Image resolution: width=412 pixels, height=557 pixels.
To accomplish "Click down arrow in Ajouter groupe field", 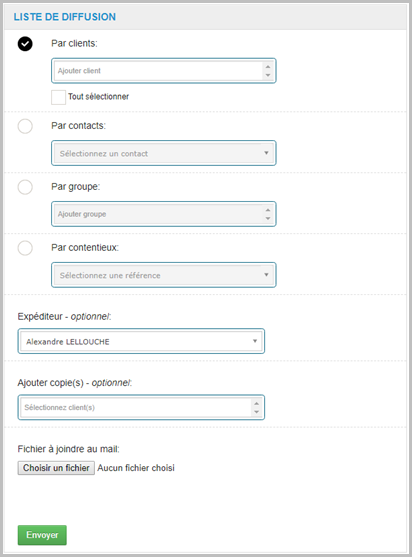I will [x=268, y=218].
